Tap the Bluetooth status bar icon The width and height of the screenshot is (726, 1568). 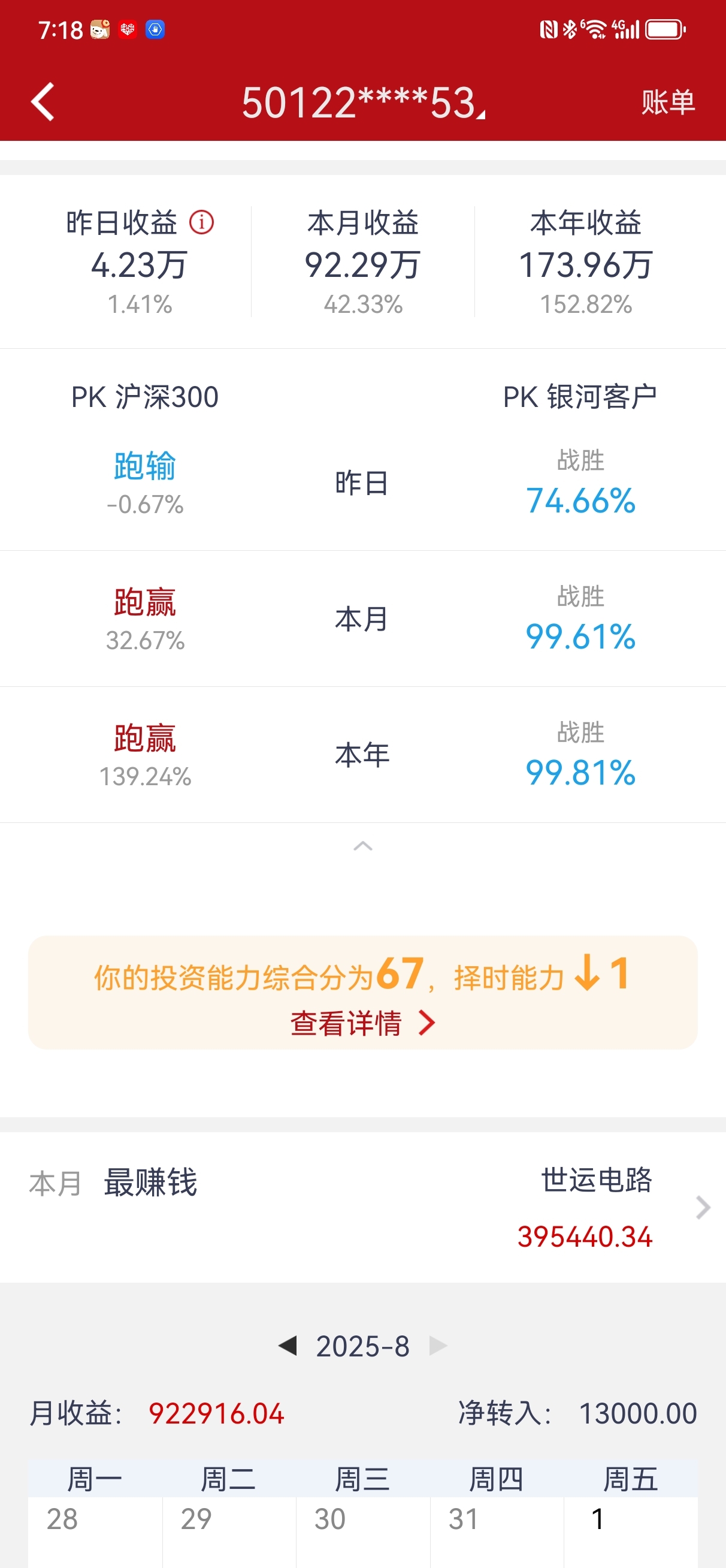[x=570, y=29]
